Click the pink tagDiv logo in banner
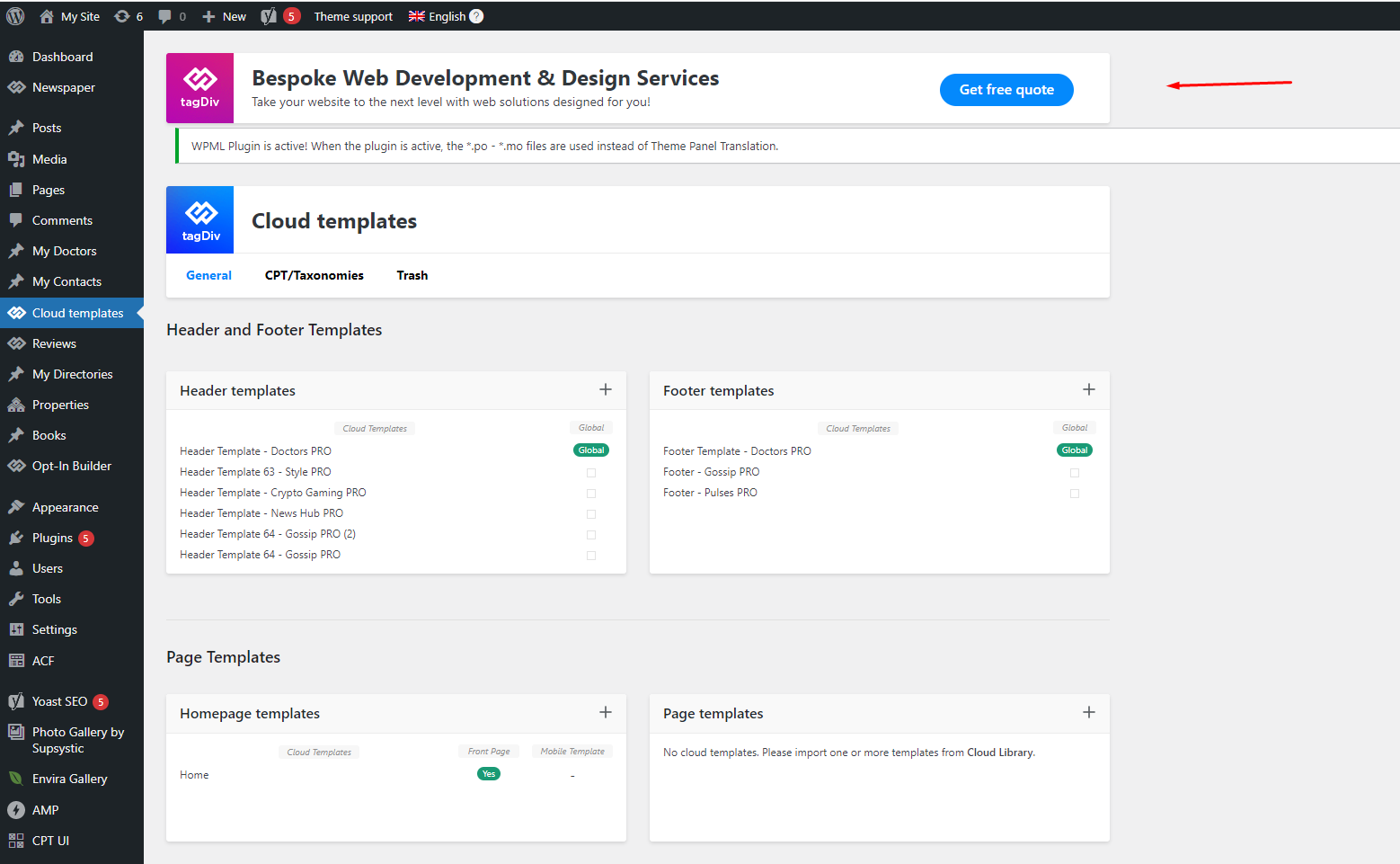This screenshot has height=864, width=1400. click(x=199, y=88)
